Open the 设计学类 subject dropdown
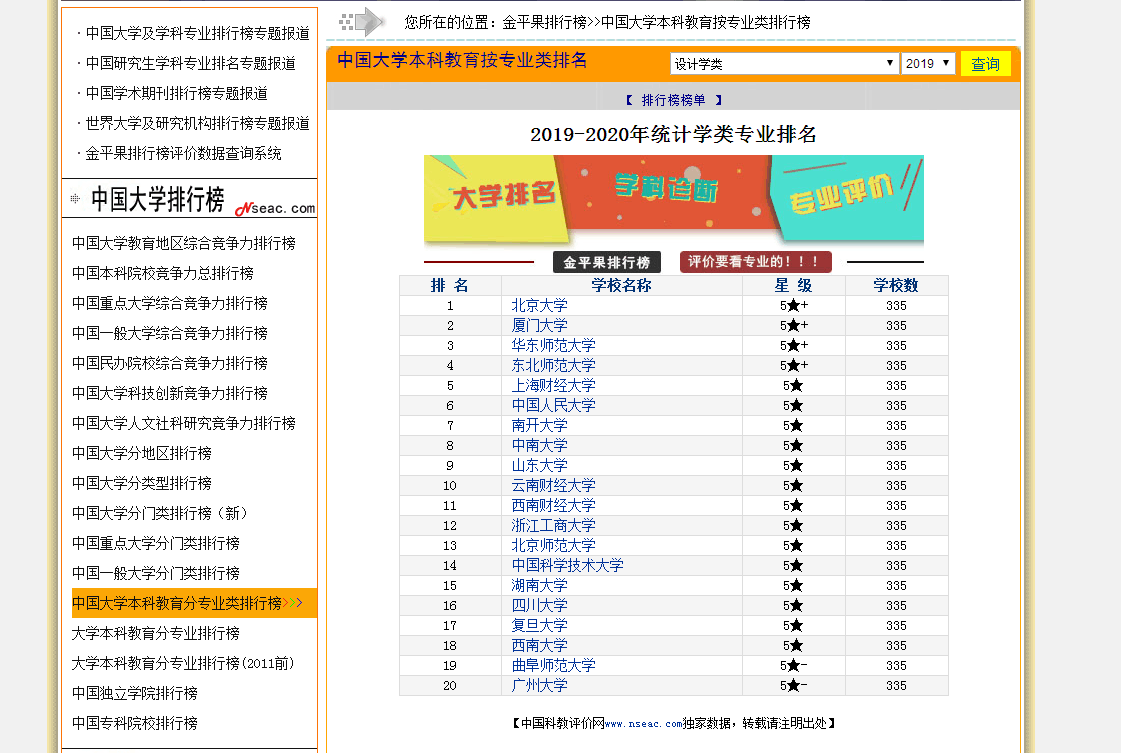The width and height of the screenshot is (1121, 753). pos(784,64)
